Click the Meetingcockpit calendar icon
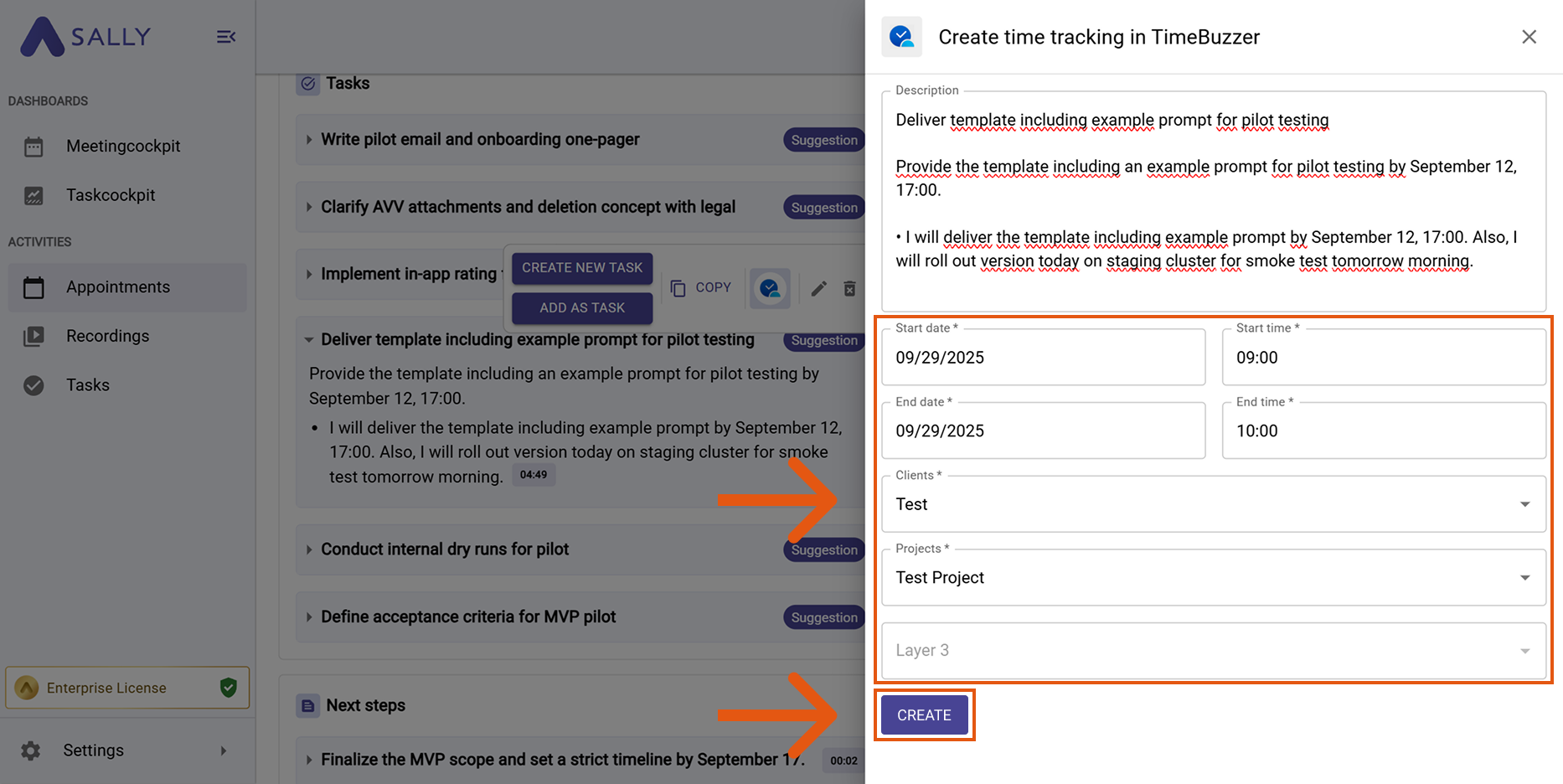This screenshot has height=784, width=1563. point(34,147)
